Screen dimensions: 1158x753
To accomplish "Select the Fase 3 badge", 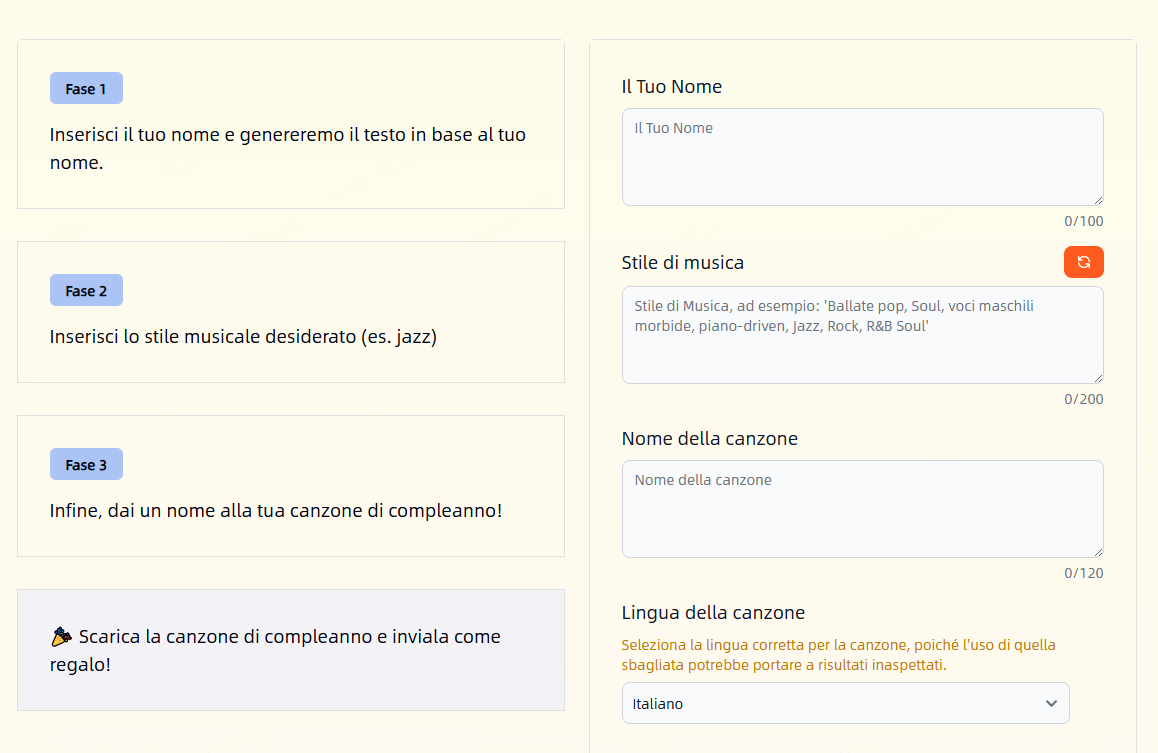I will 86,465.
